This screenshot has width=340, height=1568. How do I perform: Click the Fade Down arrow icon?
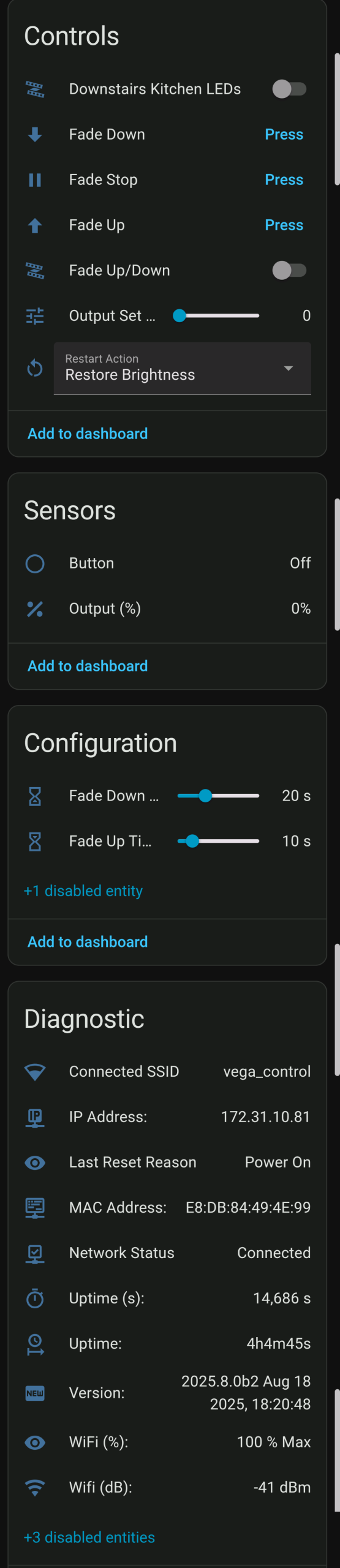tap(35, 135)
